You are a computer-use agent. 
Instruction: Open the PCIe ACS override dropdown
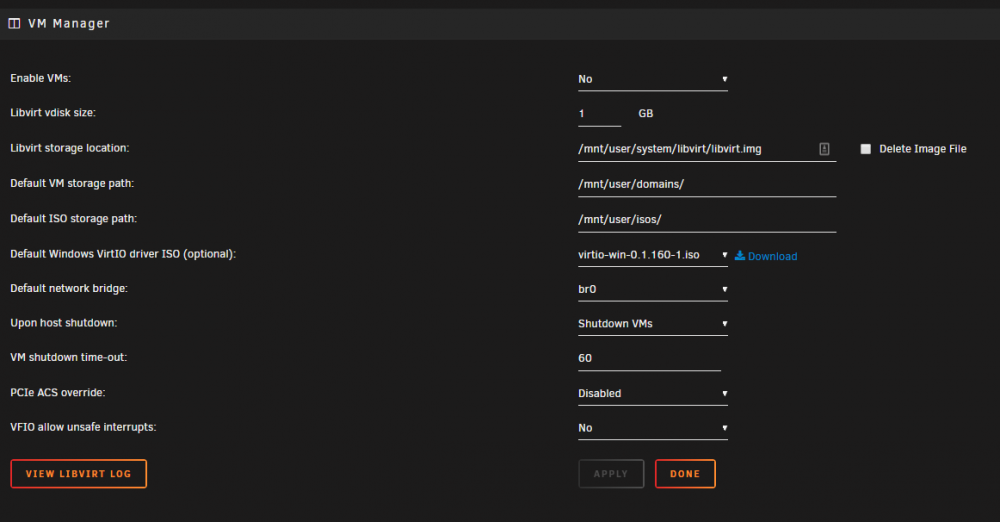(652, 393)
